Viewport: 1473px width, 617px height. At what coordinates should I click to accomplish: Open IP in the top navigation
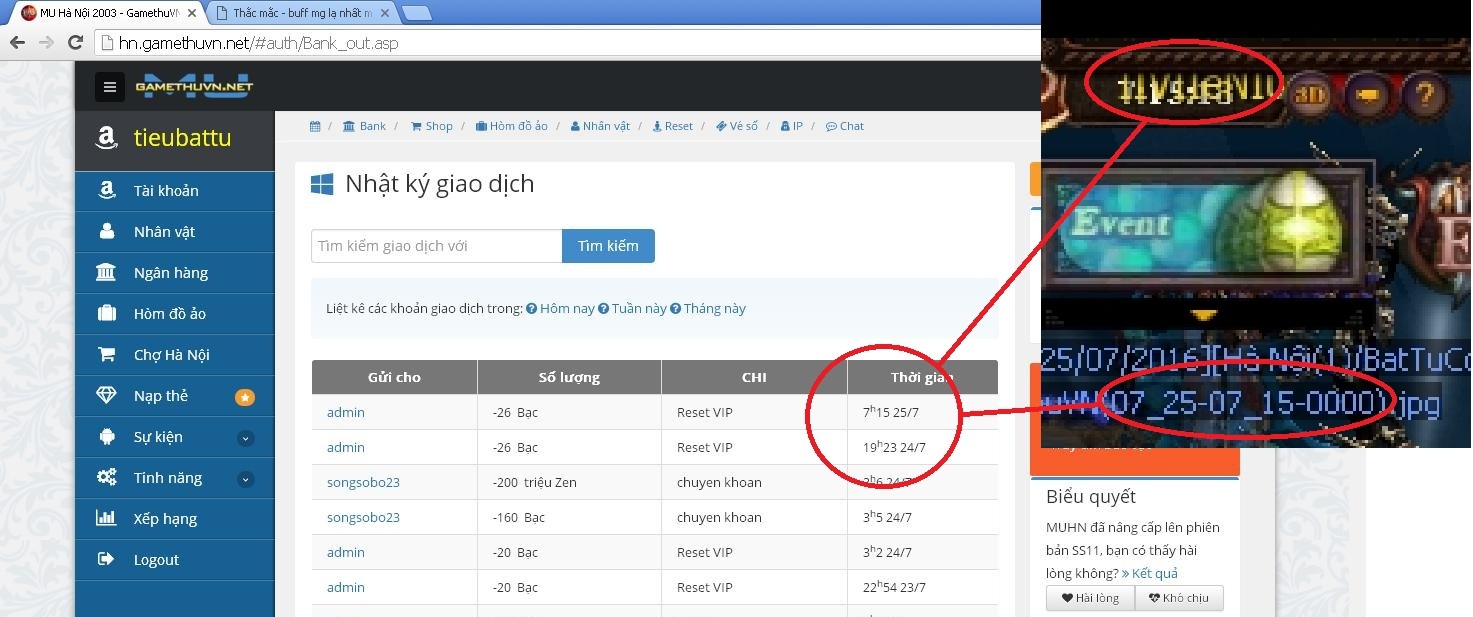tap(792, 126)
